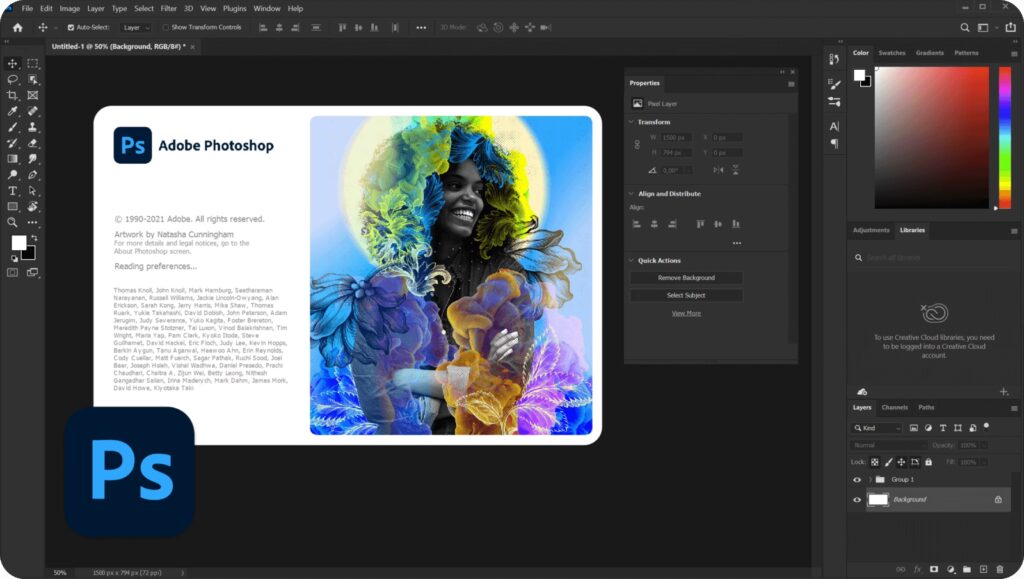The width and height of the screenshot is (1024, 579).
Task: Enable Show Transform Controls checkbox
Action: pyautogui.click(x=165, y=27)
